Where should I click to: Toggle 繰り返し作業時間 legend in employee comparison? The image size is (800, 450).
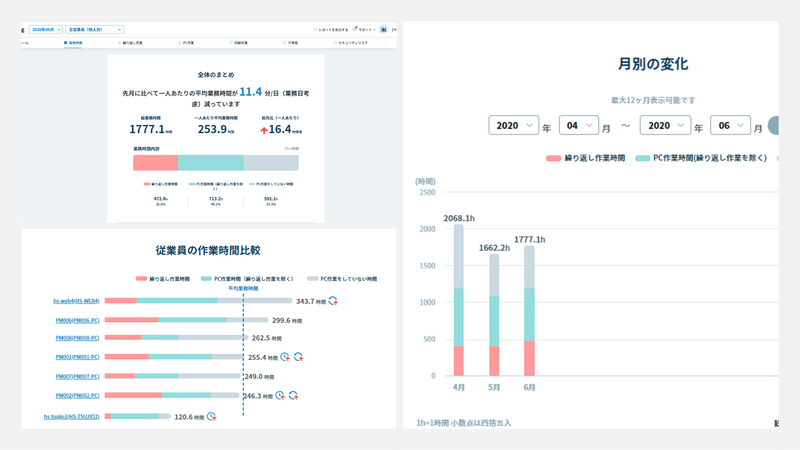(x=163, y=279)
